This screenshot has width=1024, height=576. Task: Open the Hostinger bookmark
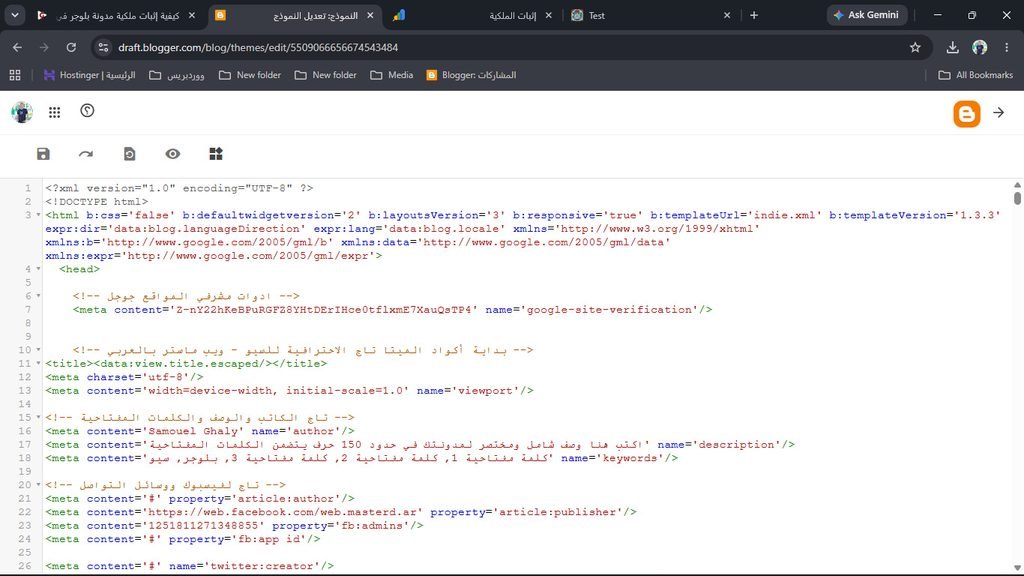click(x=89, y=75)
